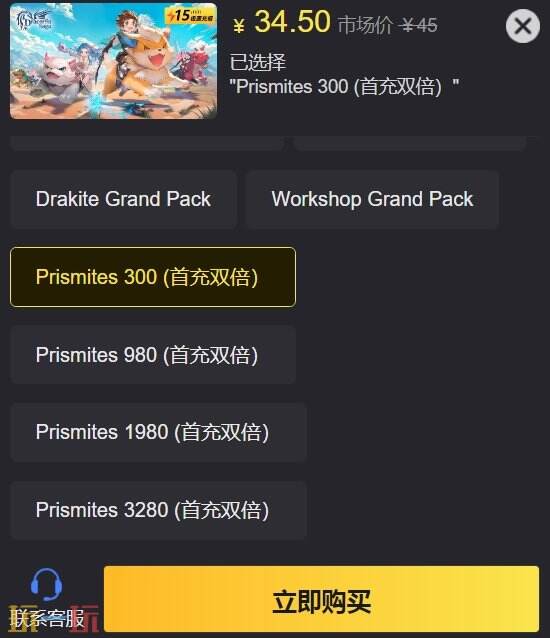
Task: Click the 立即购买 buy now button
Action: pos(321,599)
